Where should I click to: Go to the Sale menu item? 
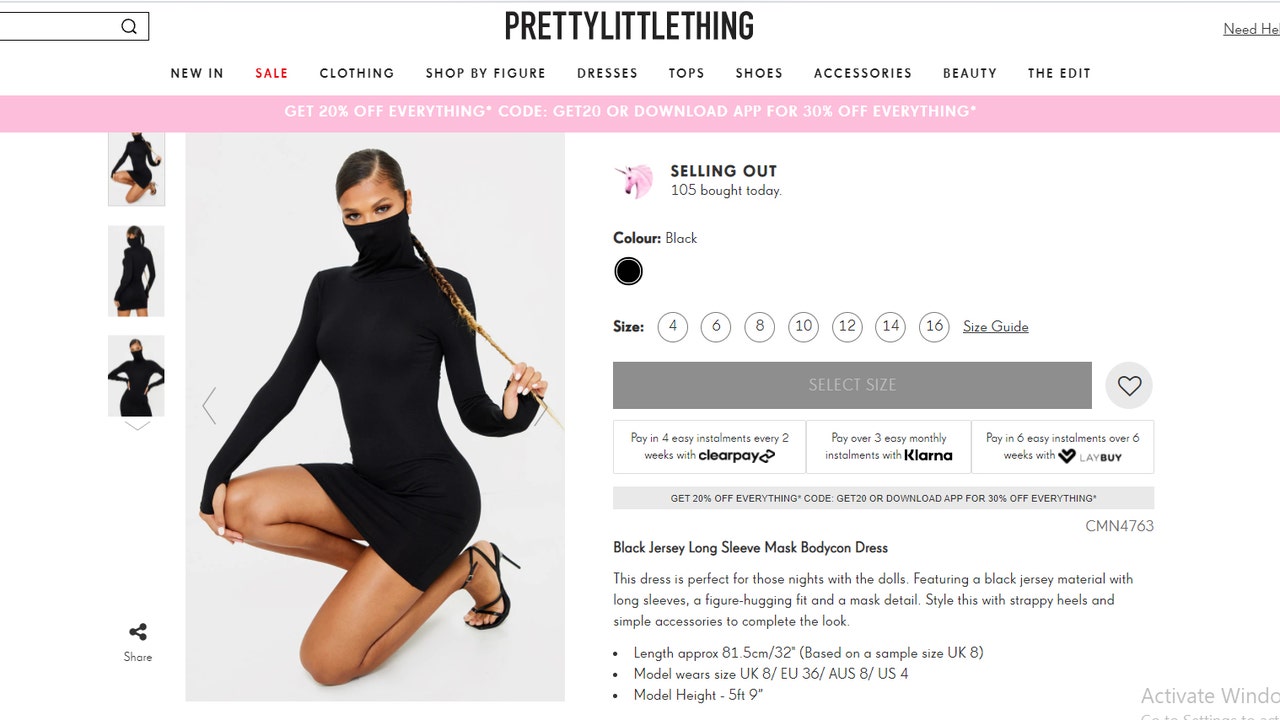271,73
